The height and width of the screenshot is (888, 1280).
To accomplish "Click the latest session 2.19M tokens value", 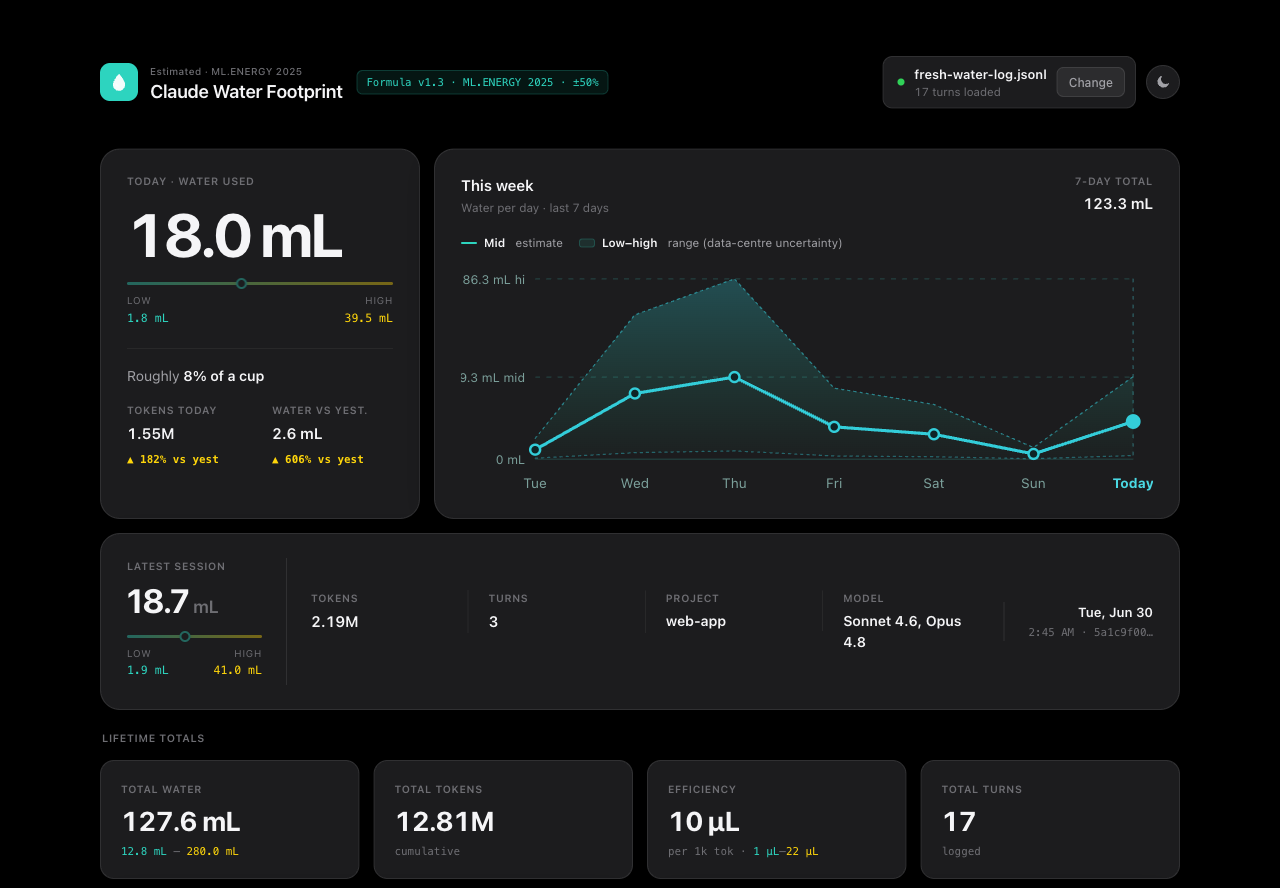I will click(335, 622).
